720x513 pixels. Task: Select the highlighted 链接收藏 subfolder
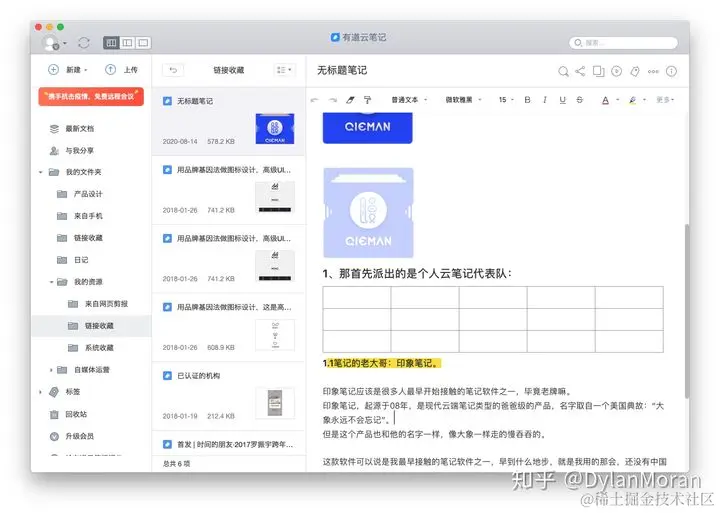(x=91, y=326)
